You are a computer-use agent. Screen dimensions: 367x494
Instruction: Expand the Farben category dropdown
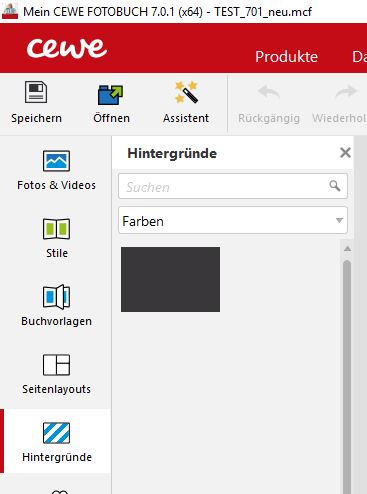pyautogui.click(x=233, y=220)
